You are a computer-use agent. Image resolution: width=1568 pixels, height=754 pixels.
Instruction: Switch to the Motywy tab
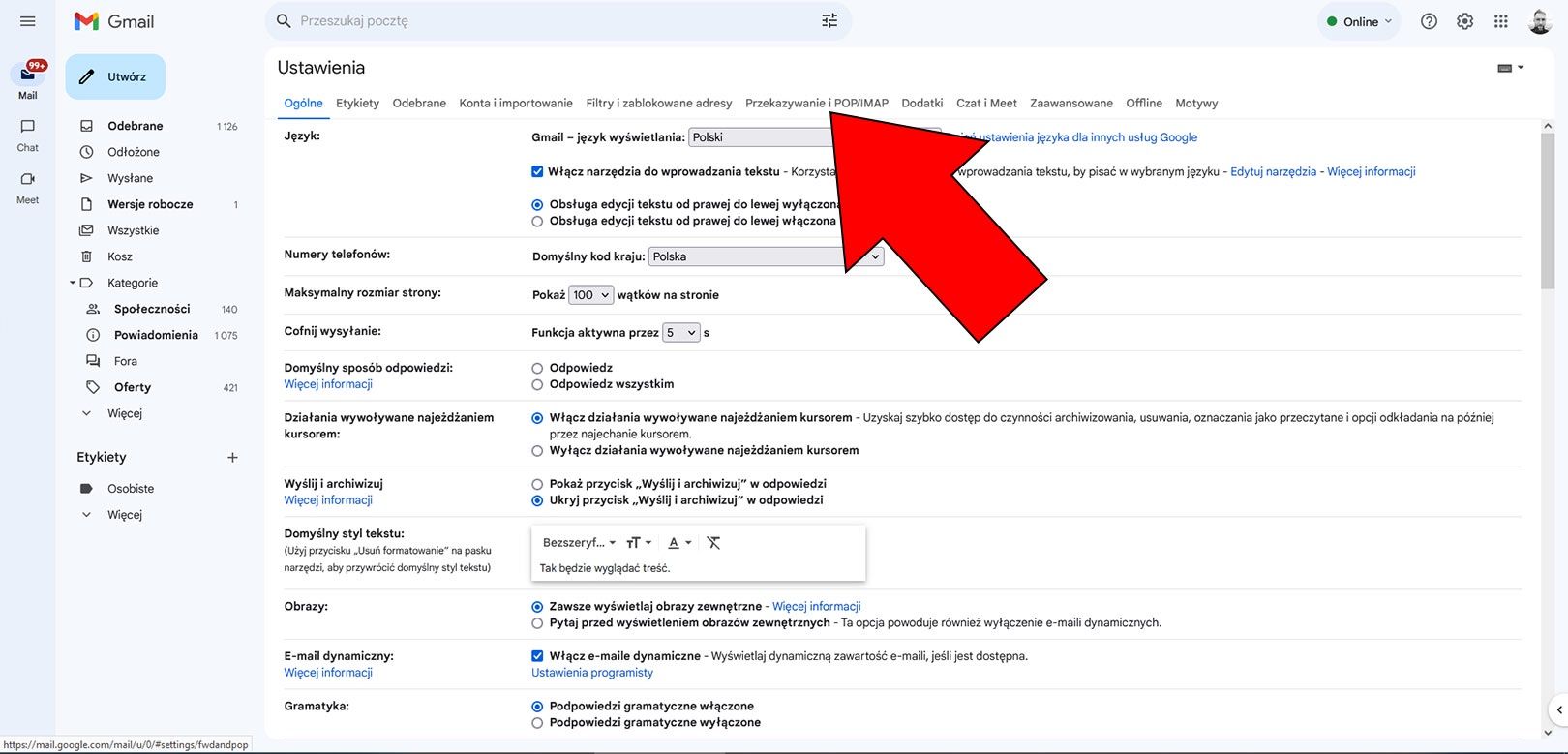(x=1196, y=103)
